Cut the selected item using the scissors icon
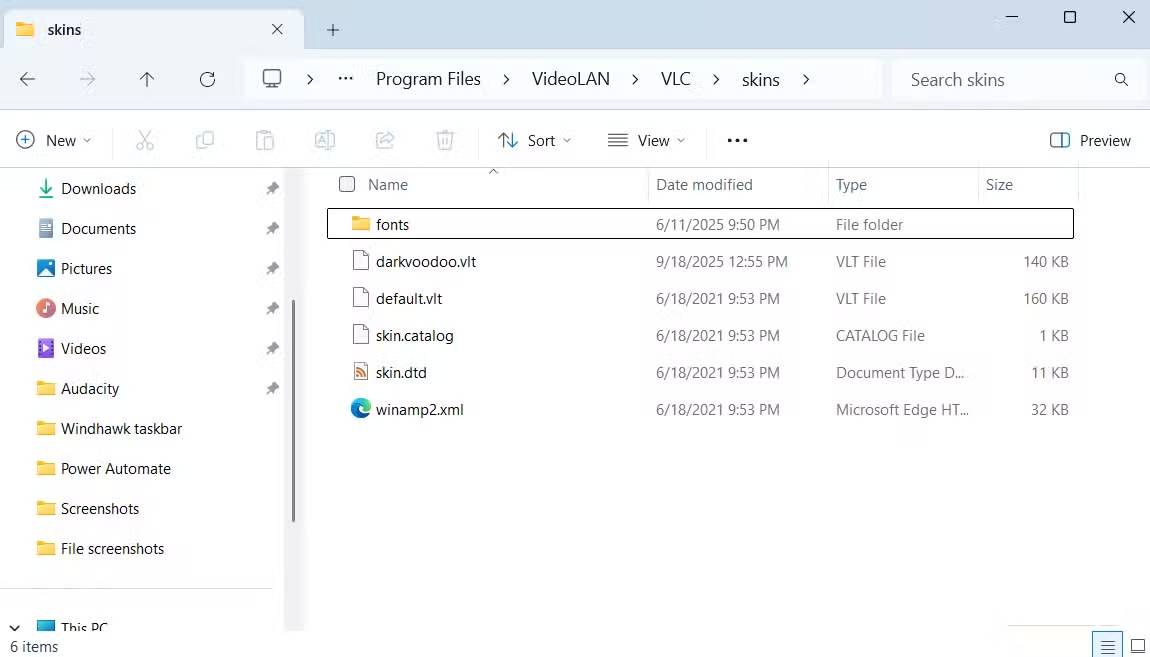The image size is (1150, 657). click(145, 140)
